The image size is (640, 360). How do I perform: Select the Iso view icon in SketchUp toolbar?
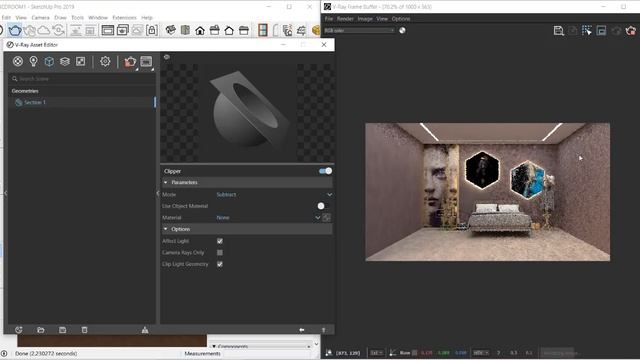coord(171,30)
